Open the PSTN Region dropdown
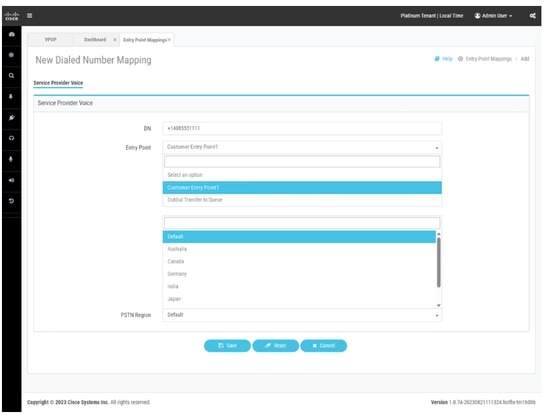Image resolution: width=546 pixels, height=416 pixels. click(x=302, y=315)
